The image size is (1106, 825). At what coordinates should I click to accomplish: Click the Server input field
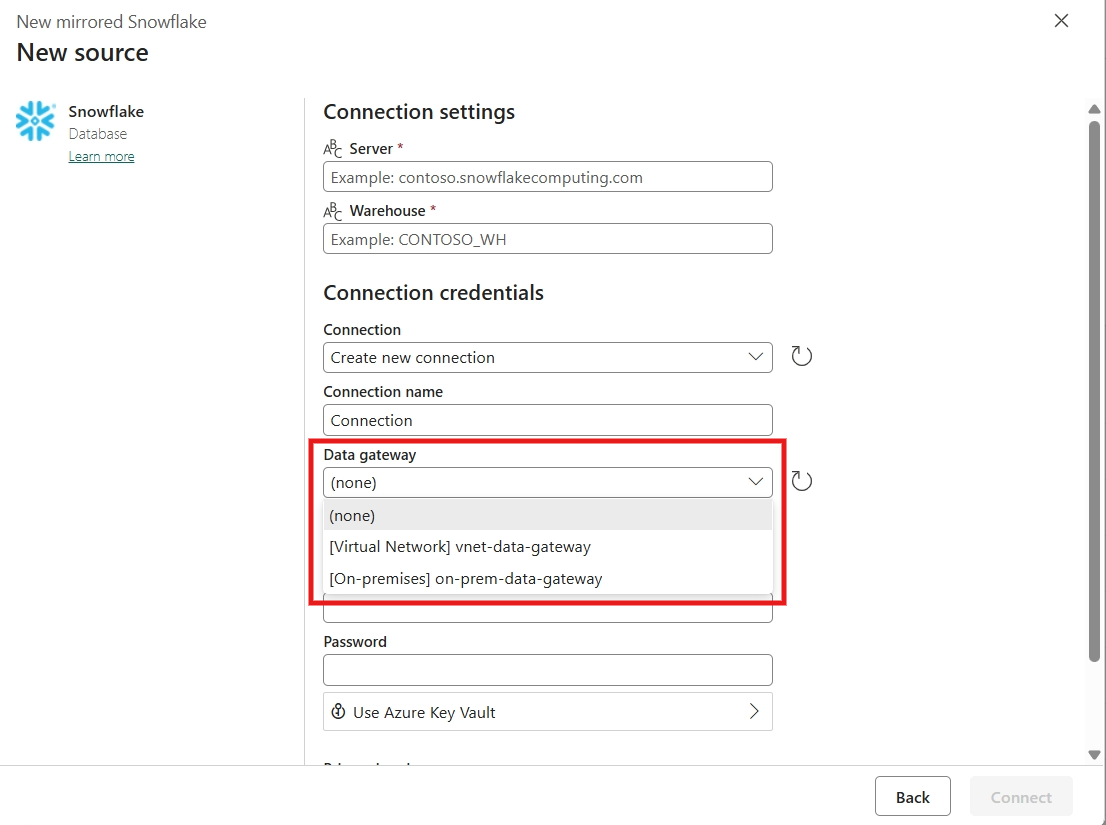click(x=548, y=176)
